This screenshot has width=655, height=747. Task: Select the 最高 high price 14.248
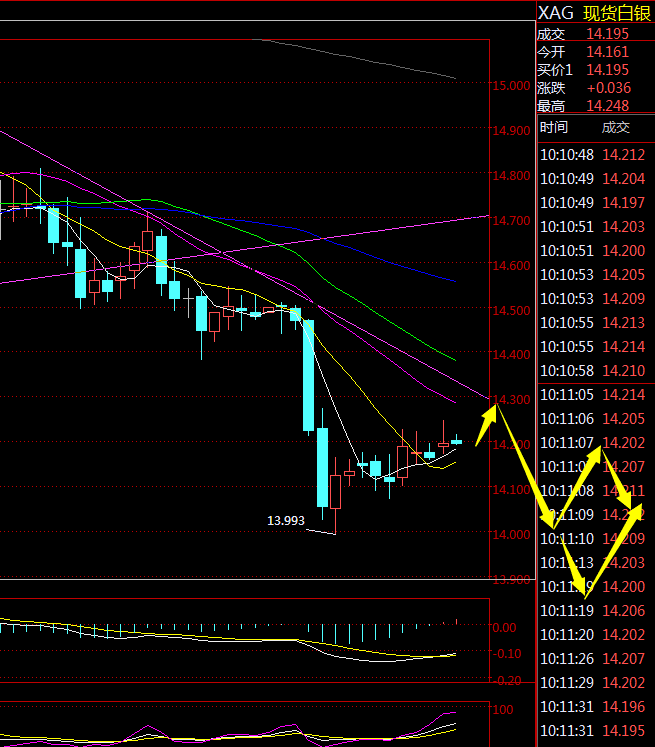(607, 105)
